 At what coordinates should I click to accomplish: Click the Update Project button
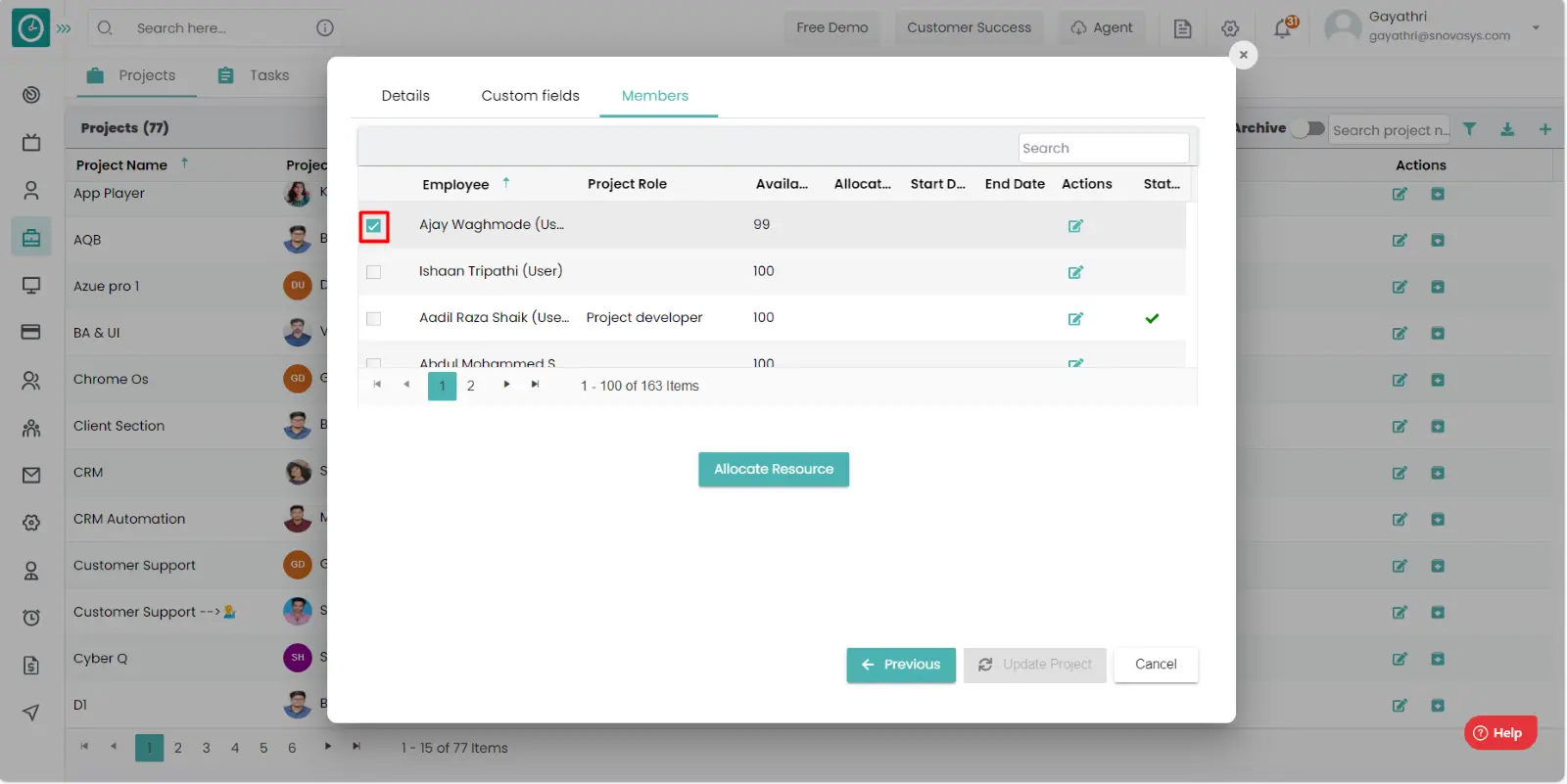pyautogui.click(x=1035, y=665)
